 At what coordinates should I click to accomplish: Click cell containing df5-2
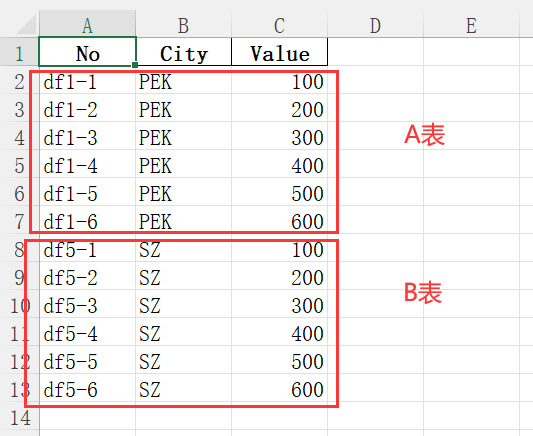[x=87, y=276]
